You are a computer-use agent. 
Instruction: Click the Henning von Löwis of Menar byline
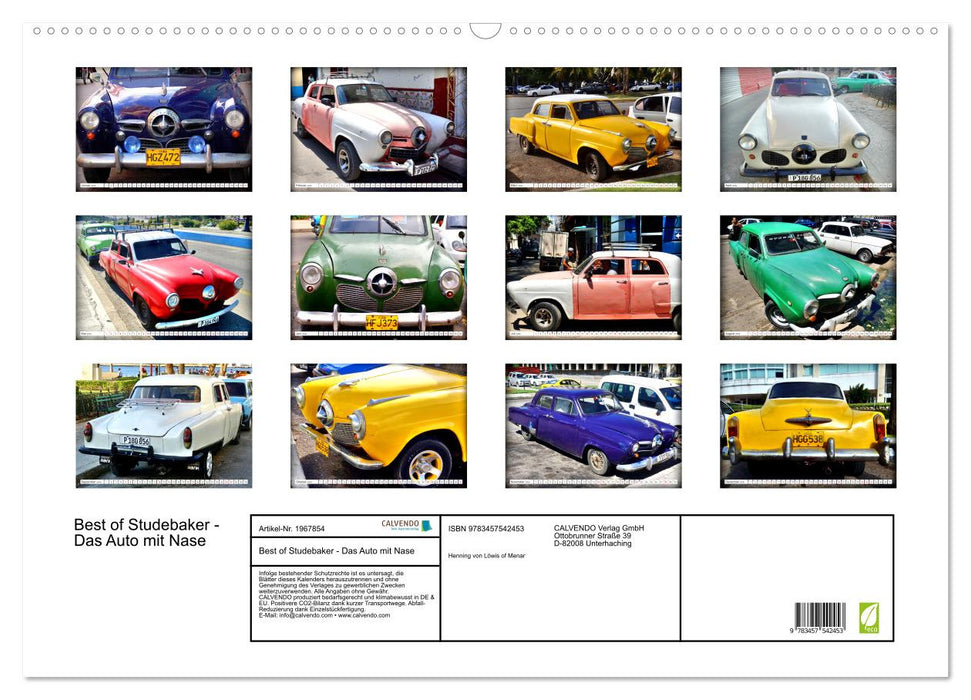pyautogui.click(x=485, y=554)
